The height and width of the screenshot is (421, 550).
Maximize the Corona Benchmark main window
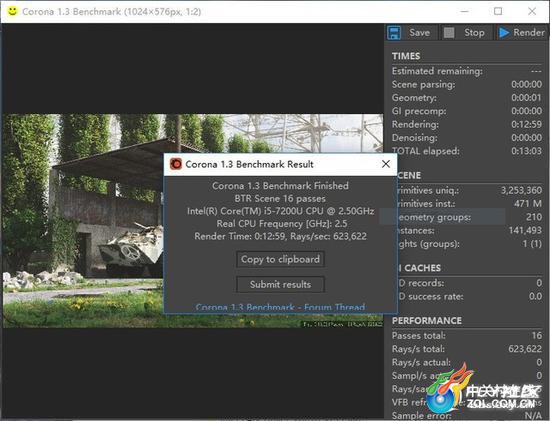coord(498,11)
